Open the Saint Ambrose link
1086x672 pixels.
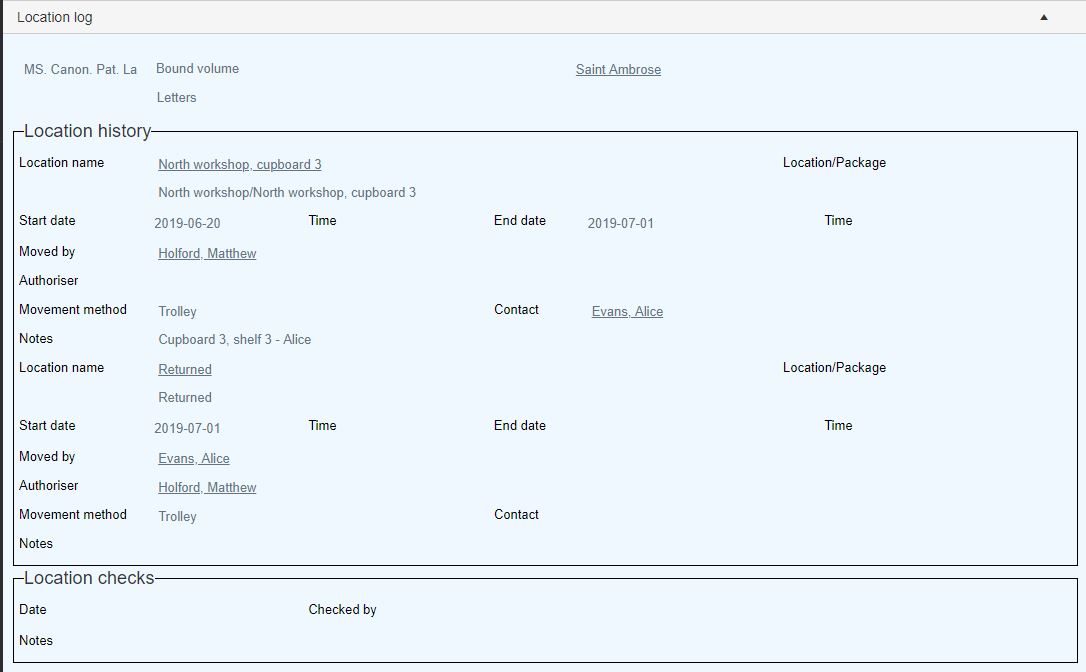tap(618, 70)
